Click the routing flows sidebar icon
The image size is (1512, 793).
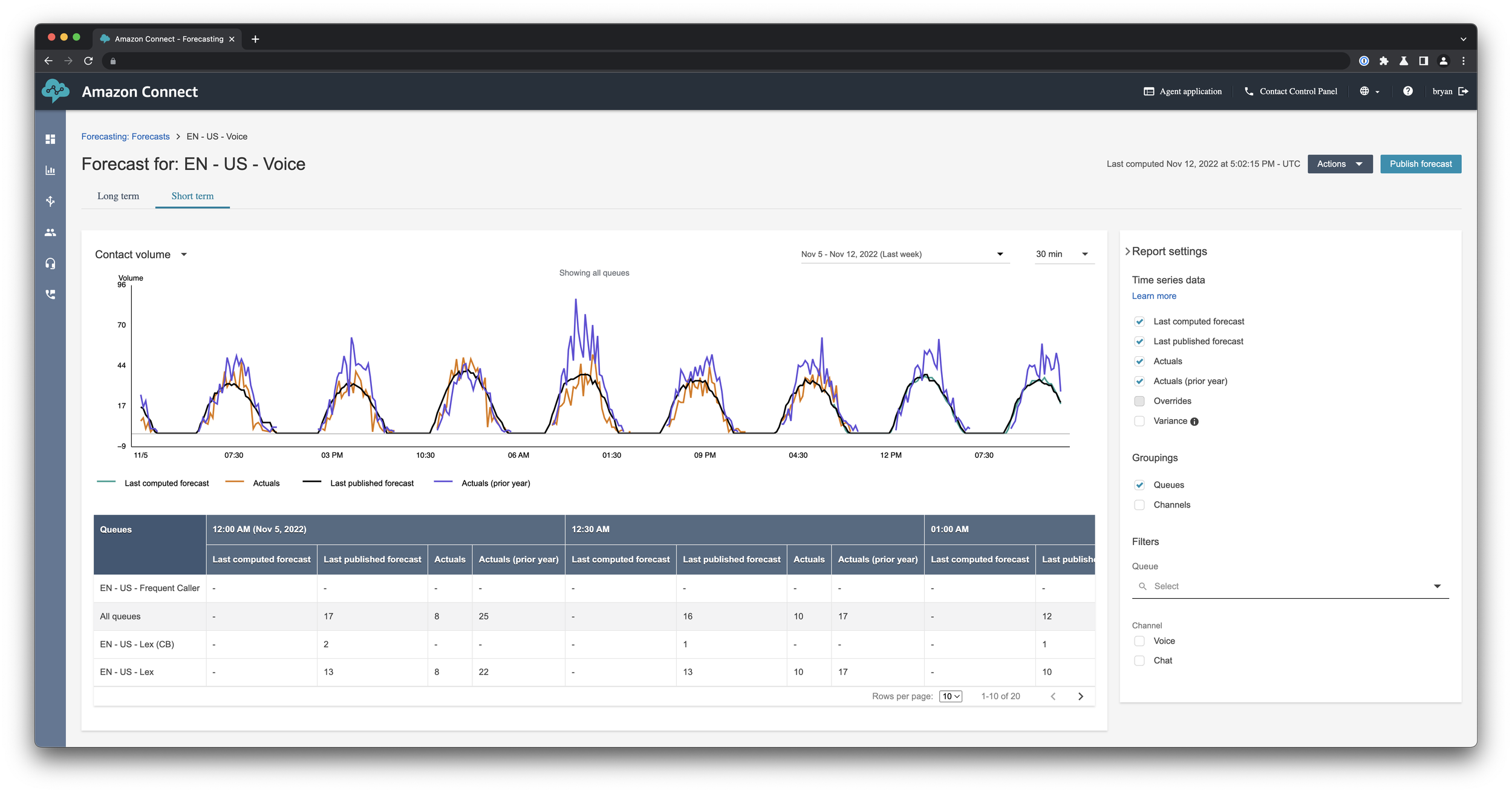tap(50, 201)
